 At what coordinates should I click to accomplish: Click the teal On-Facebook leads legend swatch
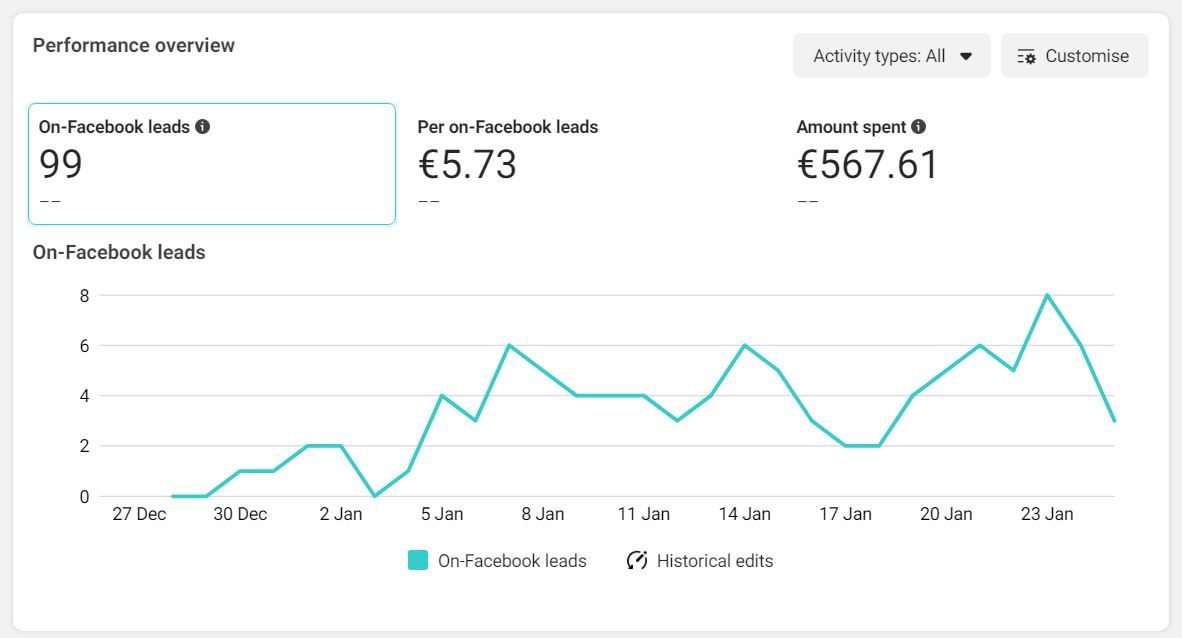click(x=418, y=561)
